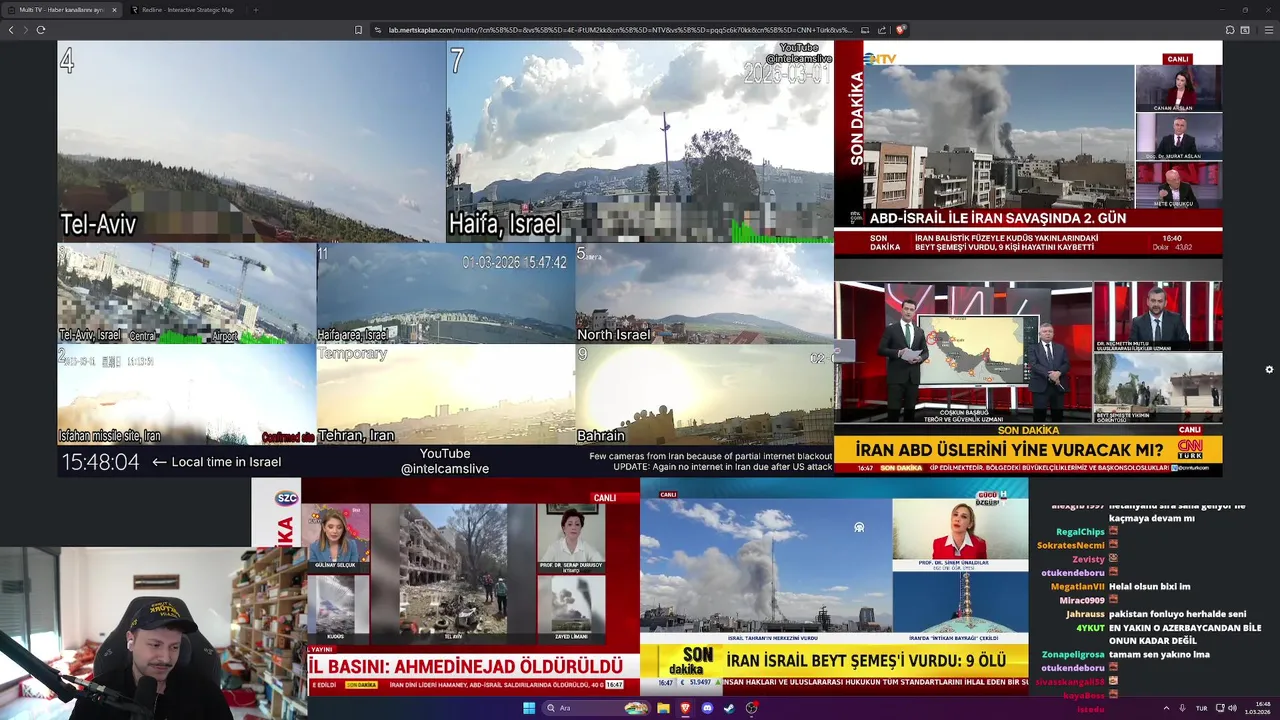Click the lower-right news stream with smoke plume
Image resolution: width=1280 pixels, height=720 pixels.
(834, 586)
